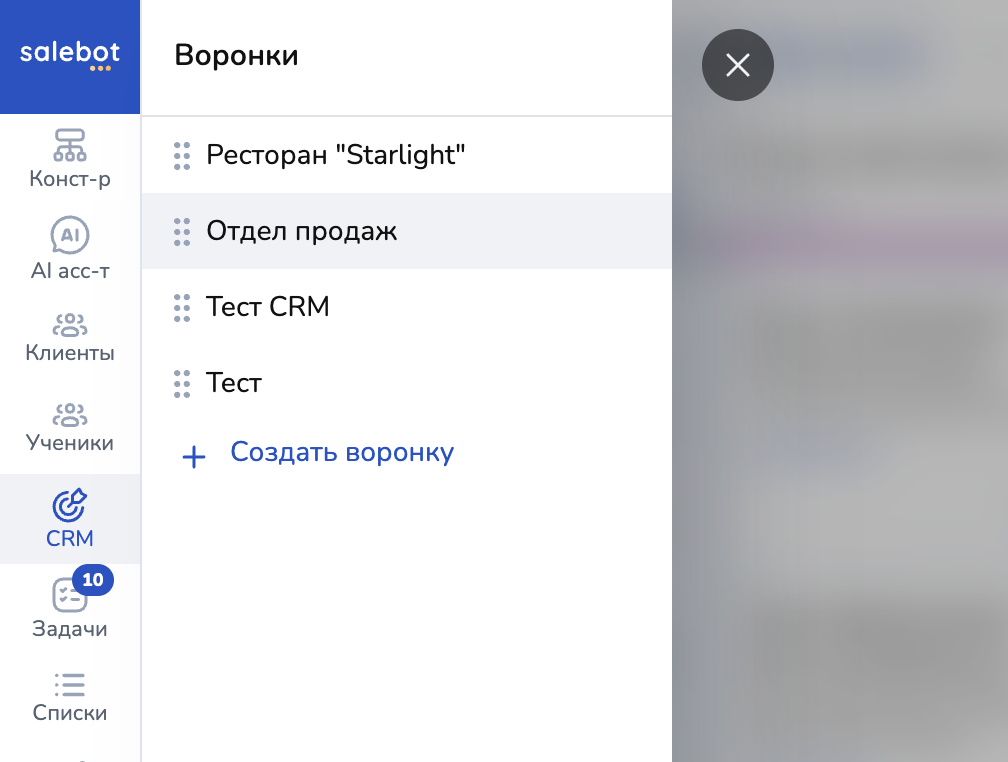Click drag handle beside Тест CRM
Screen dimensions: 1008x762
point(182,307)
